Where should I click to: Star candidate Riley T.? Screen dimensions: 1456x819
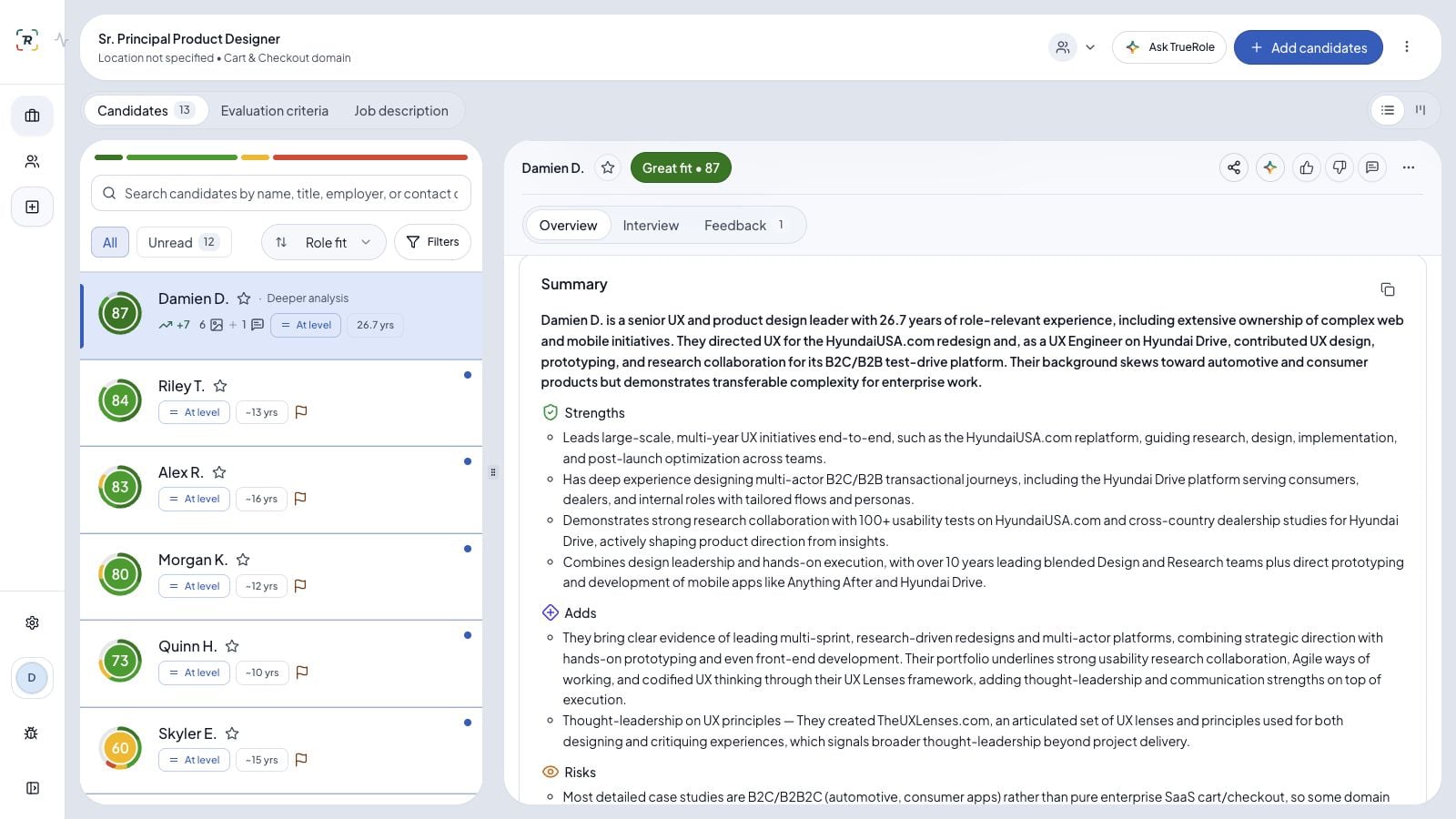219,386
